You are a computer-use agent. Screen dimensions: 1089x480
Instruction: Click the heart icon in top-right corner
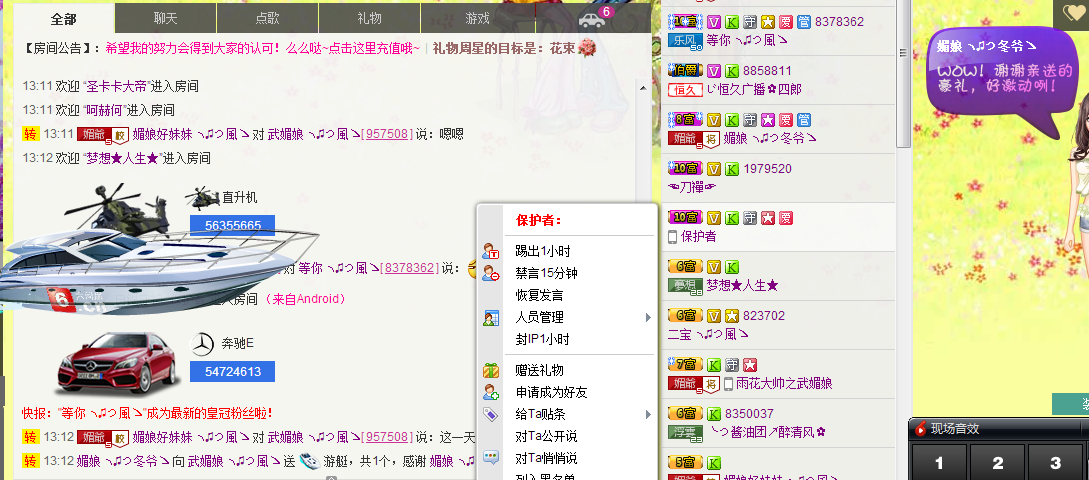pyautogui.click(x=1072, y=15)
